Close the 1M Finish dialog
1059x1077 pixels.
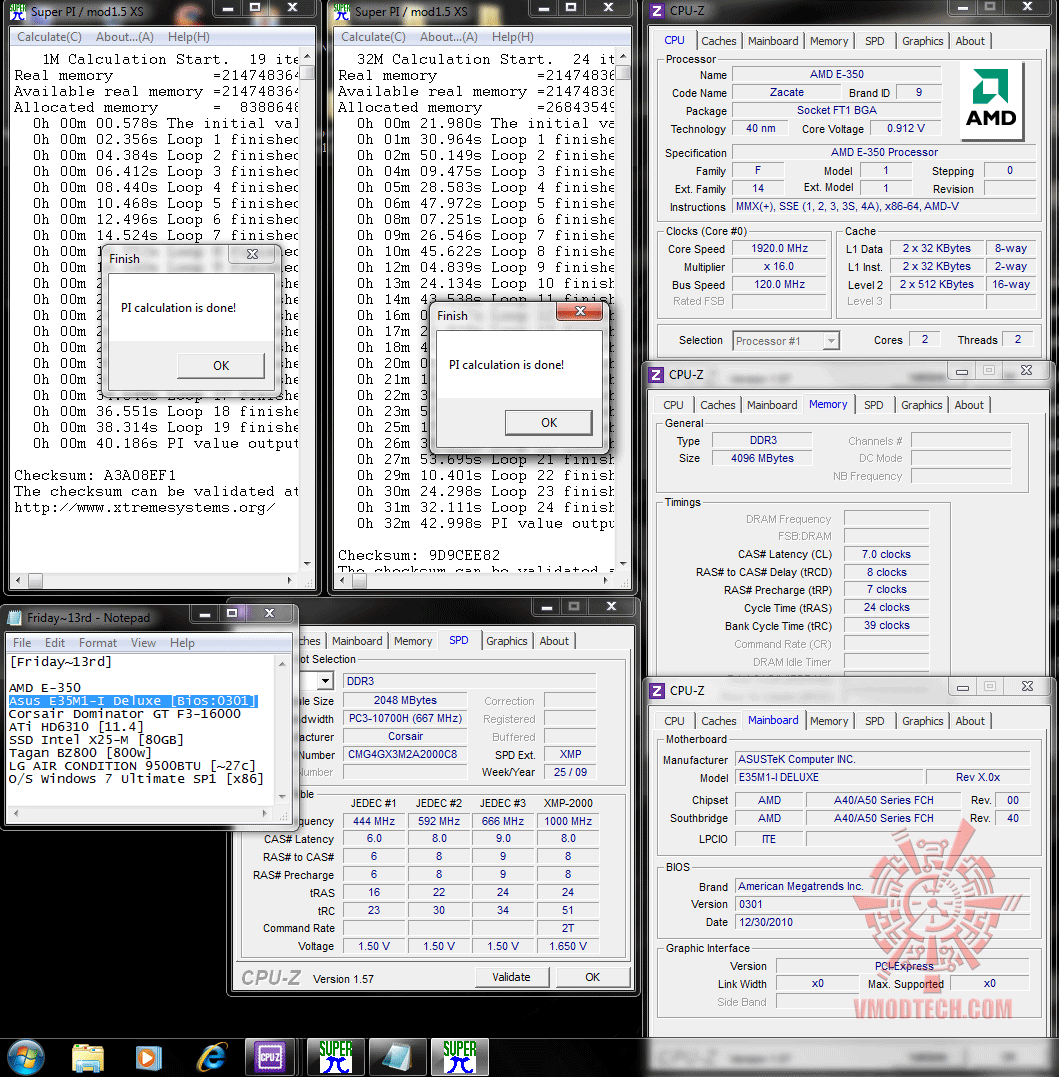coord(253,254)
